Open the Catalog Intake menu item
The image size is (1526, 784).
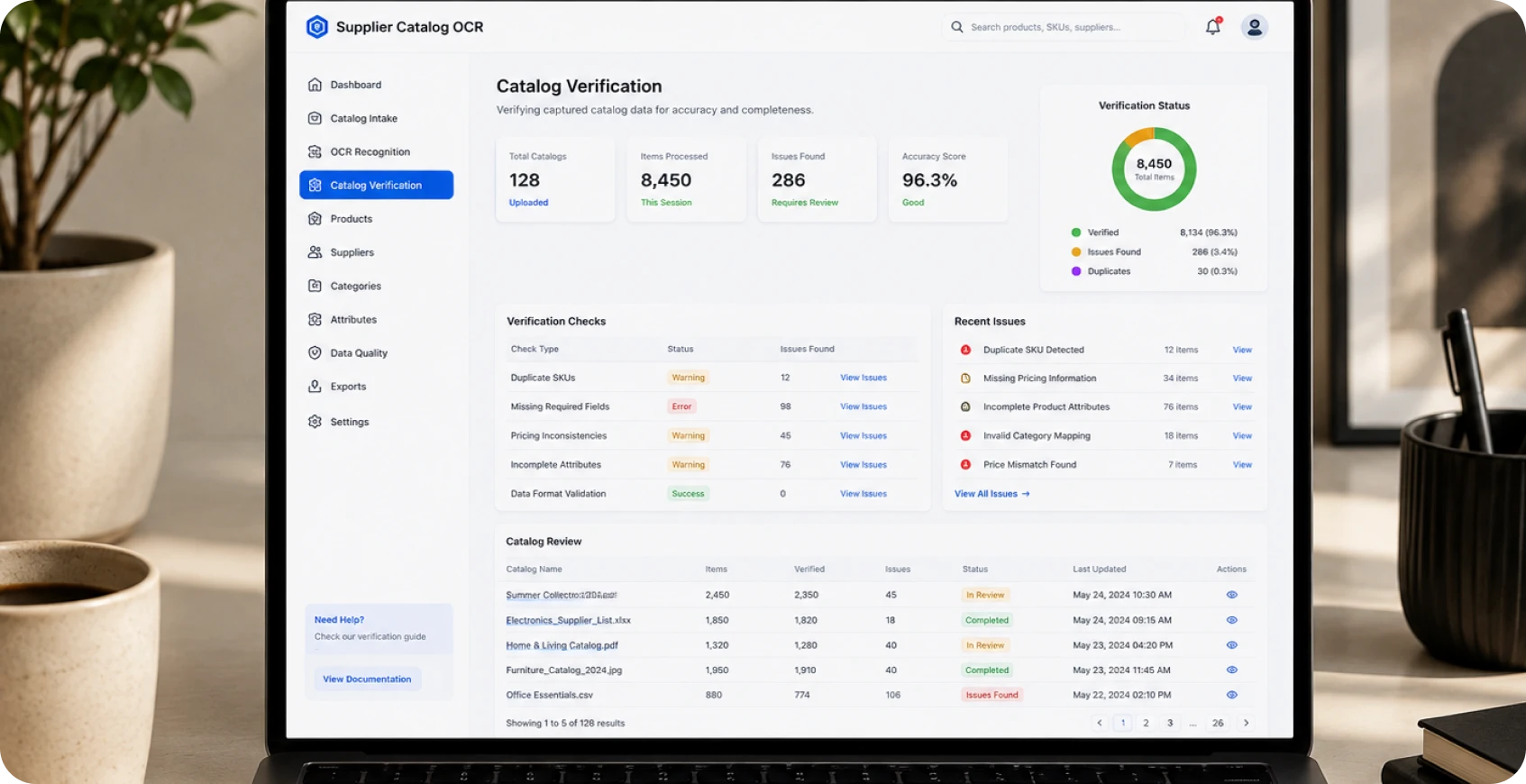coord(376,118)
